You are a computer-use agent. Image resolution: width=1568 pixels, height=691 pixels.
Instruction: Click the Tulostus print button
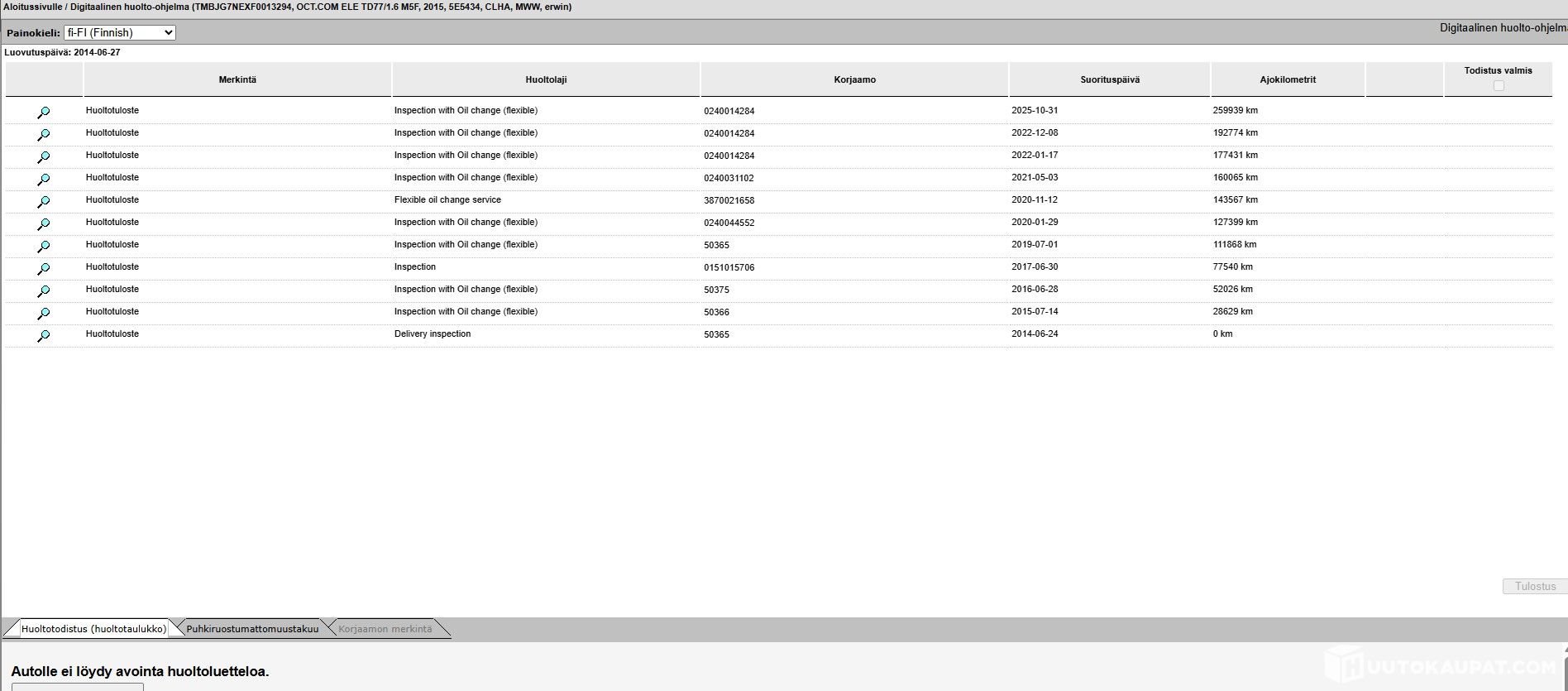[1534, 586]
